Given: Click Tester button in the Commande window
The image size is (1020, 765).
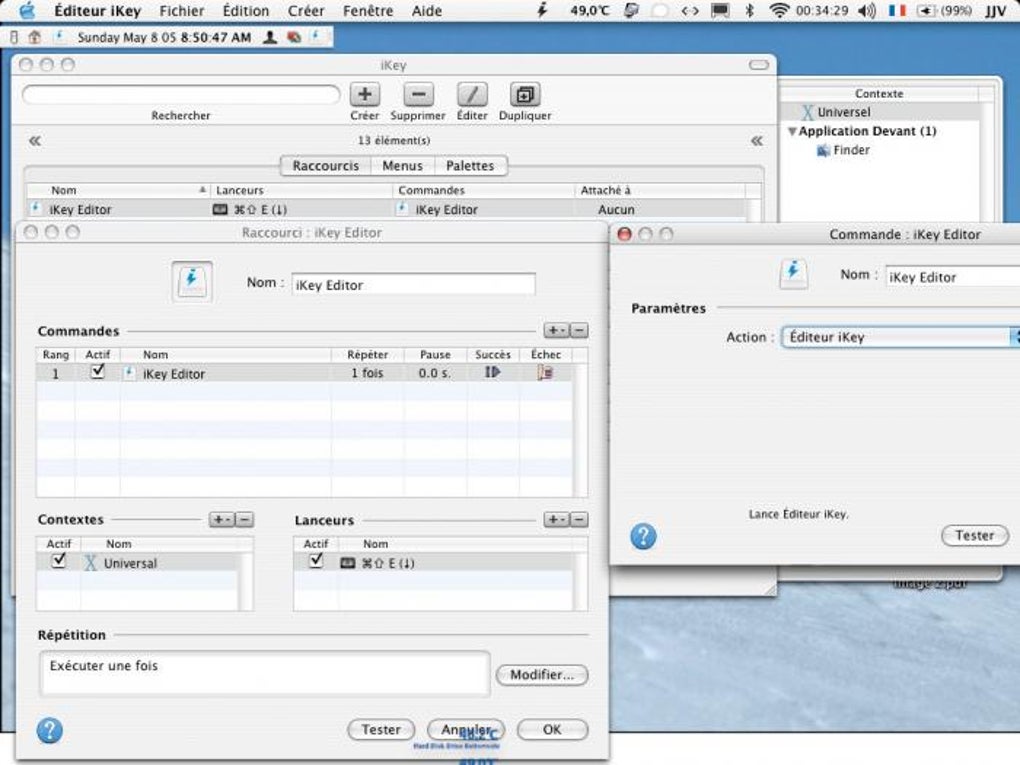Looking at the screenshot, I should [974, 535].
